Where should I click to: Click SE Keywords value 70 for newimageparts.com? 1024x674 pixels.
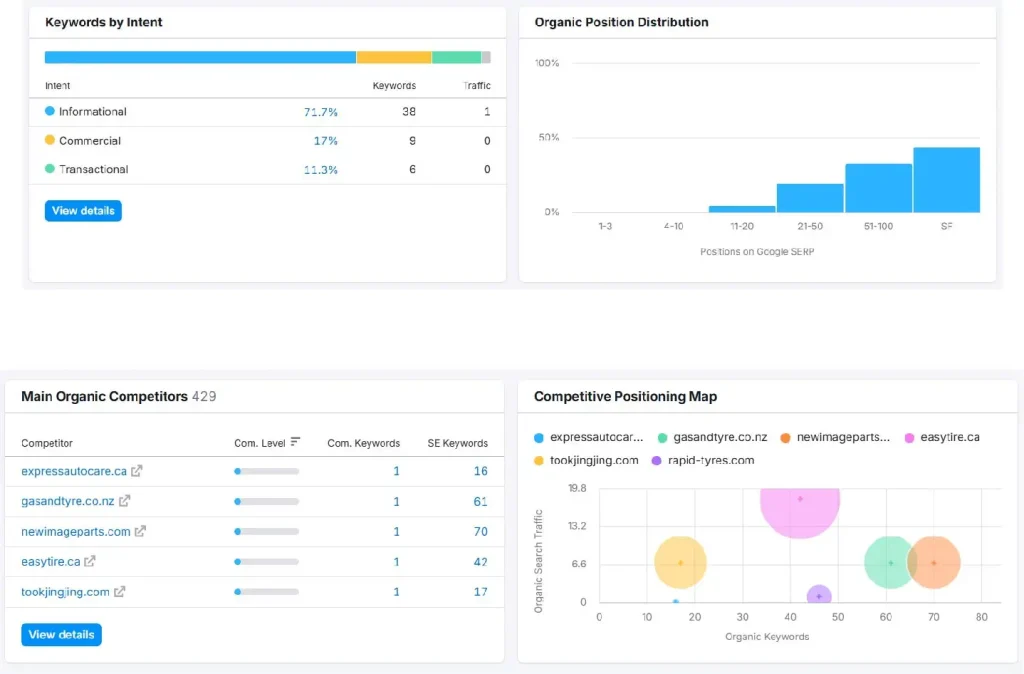pyautogui.click(x=480, y=532)
